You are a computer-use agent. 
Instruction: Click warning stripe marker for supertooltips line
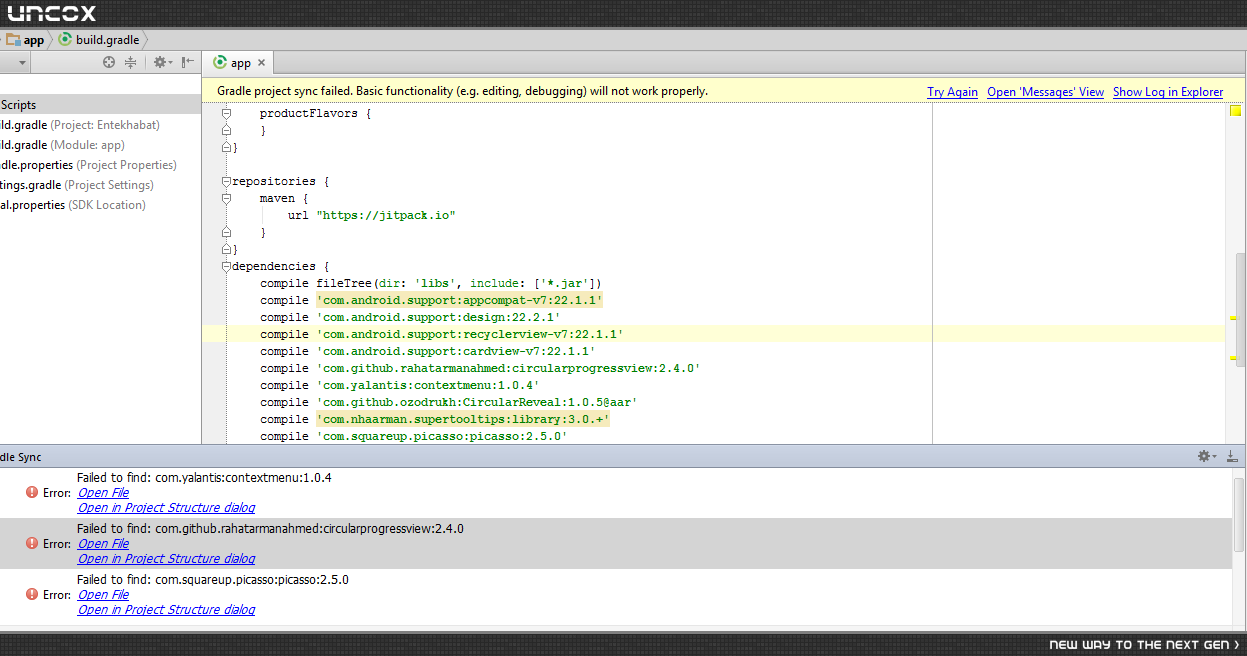click(x=1234, y=358)
